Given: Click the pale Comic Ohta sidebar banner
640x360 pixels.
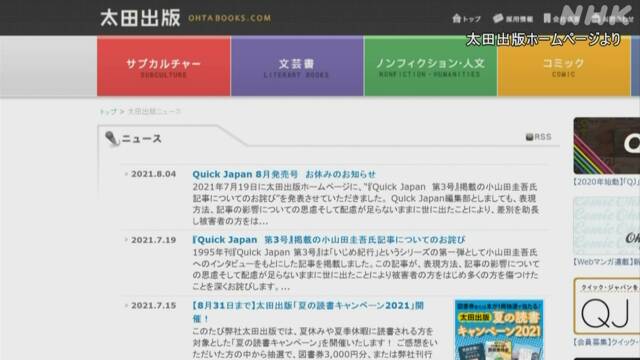Looking at the screenshot, I should pos(607,226).
